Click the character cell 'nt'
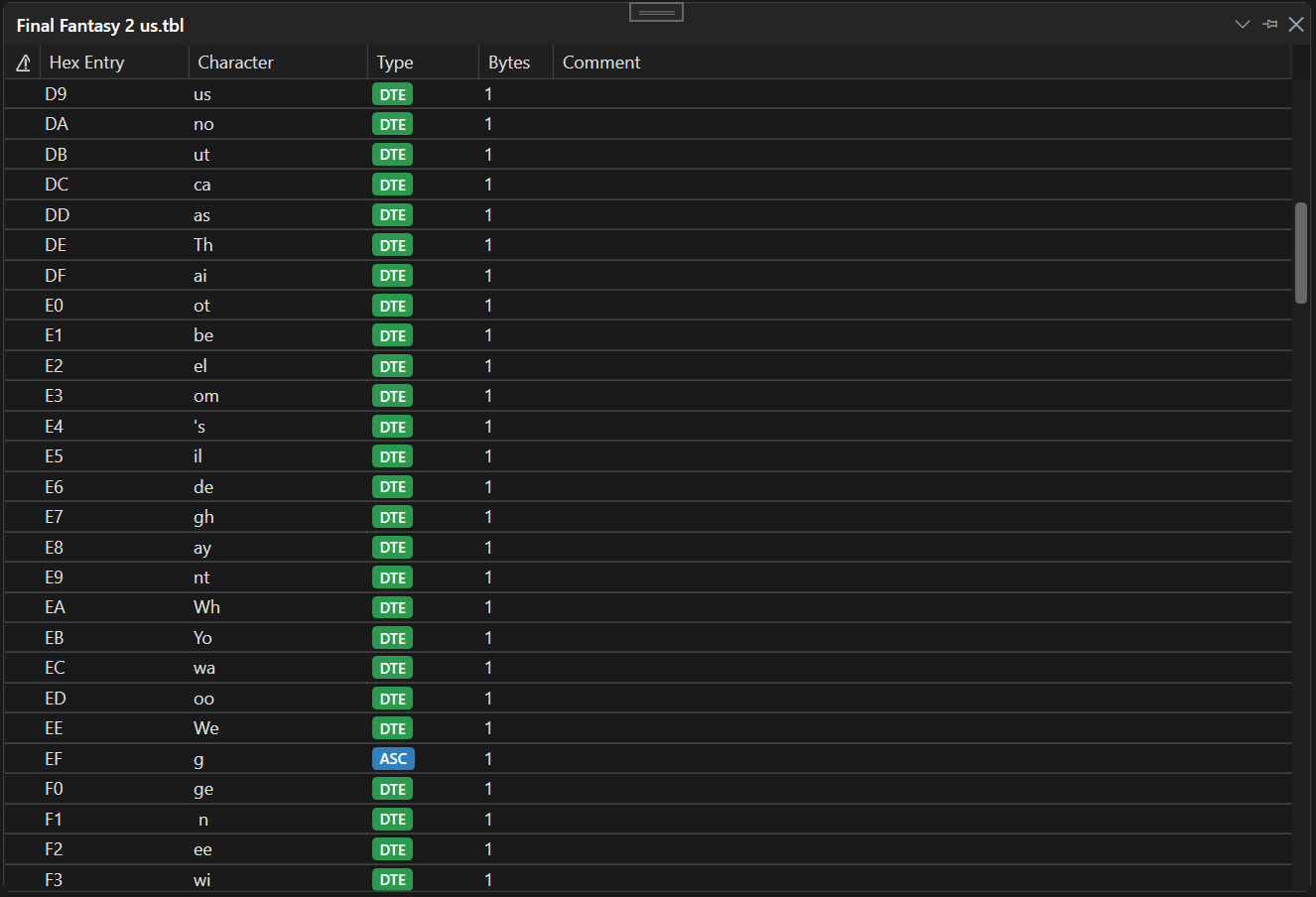Screen dimensions: 1316x897 201,577
